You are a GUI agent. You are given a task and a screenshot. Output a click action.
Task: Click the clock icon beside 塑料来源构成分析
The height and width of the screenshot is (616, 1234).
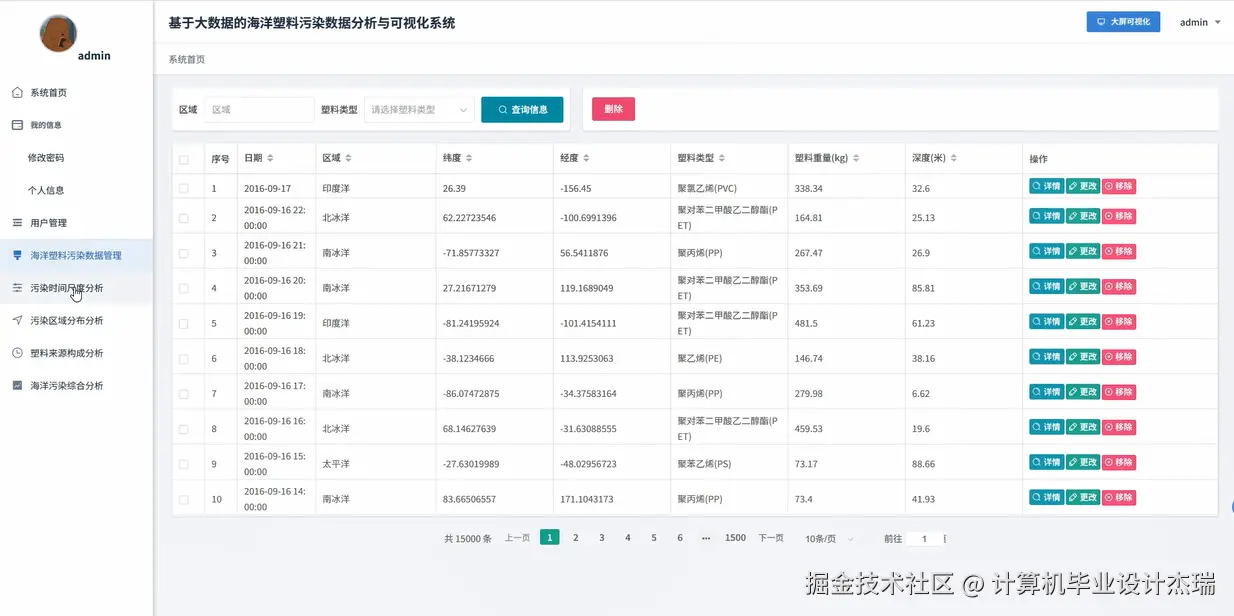click(17, 353)
